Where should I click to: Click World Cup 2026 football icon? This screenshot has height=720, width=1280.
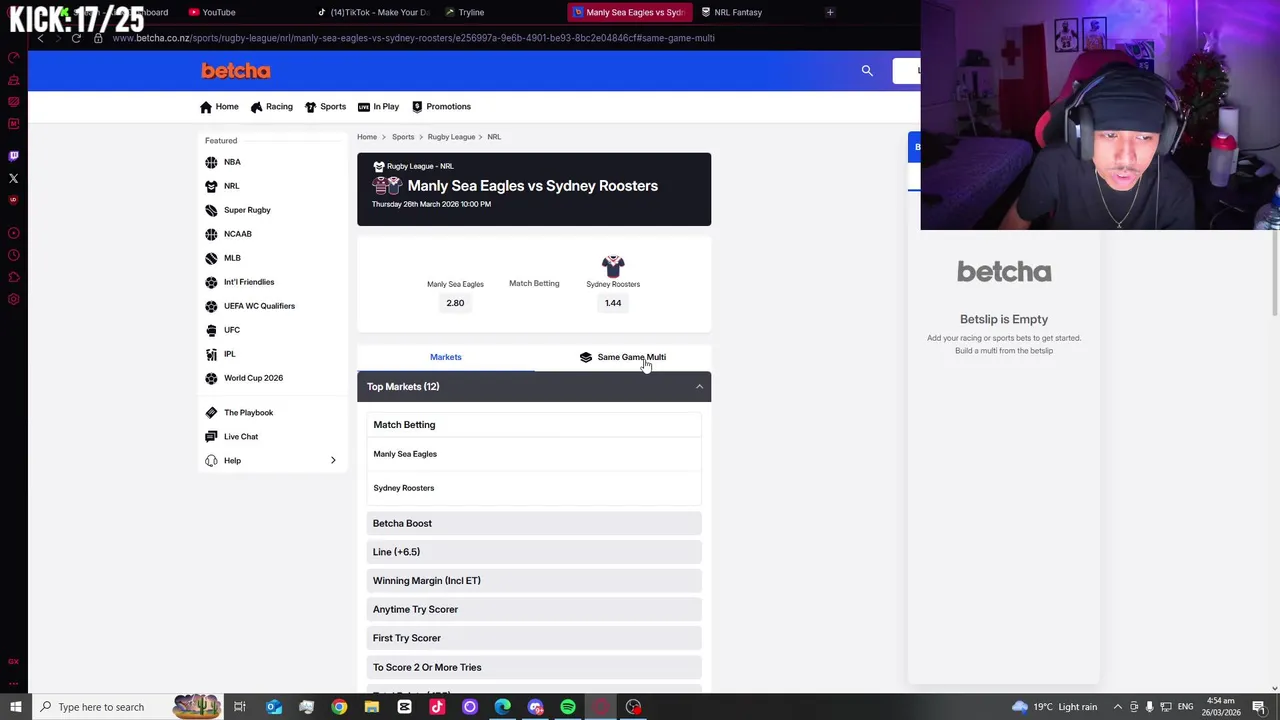click(211, 378)
